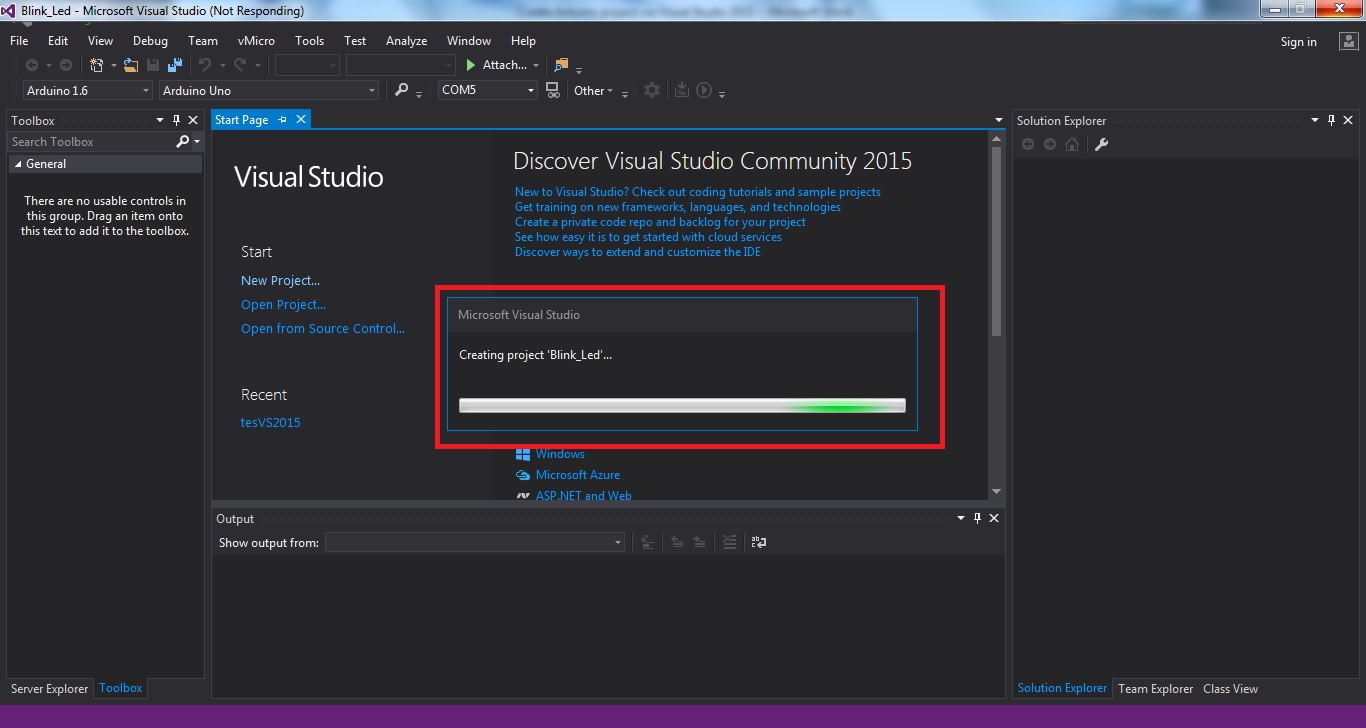Click the Undo arrow icon

pos(204,65)
